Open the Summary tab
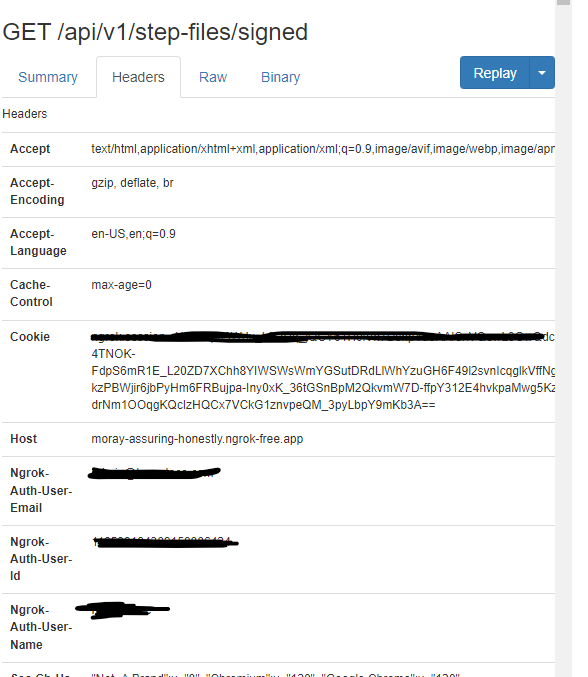Image resolution: width=588 pixels, height=677 pixels. [x=48, y=77]
